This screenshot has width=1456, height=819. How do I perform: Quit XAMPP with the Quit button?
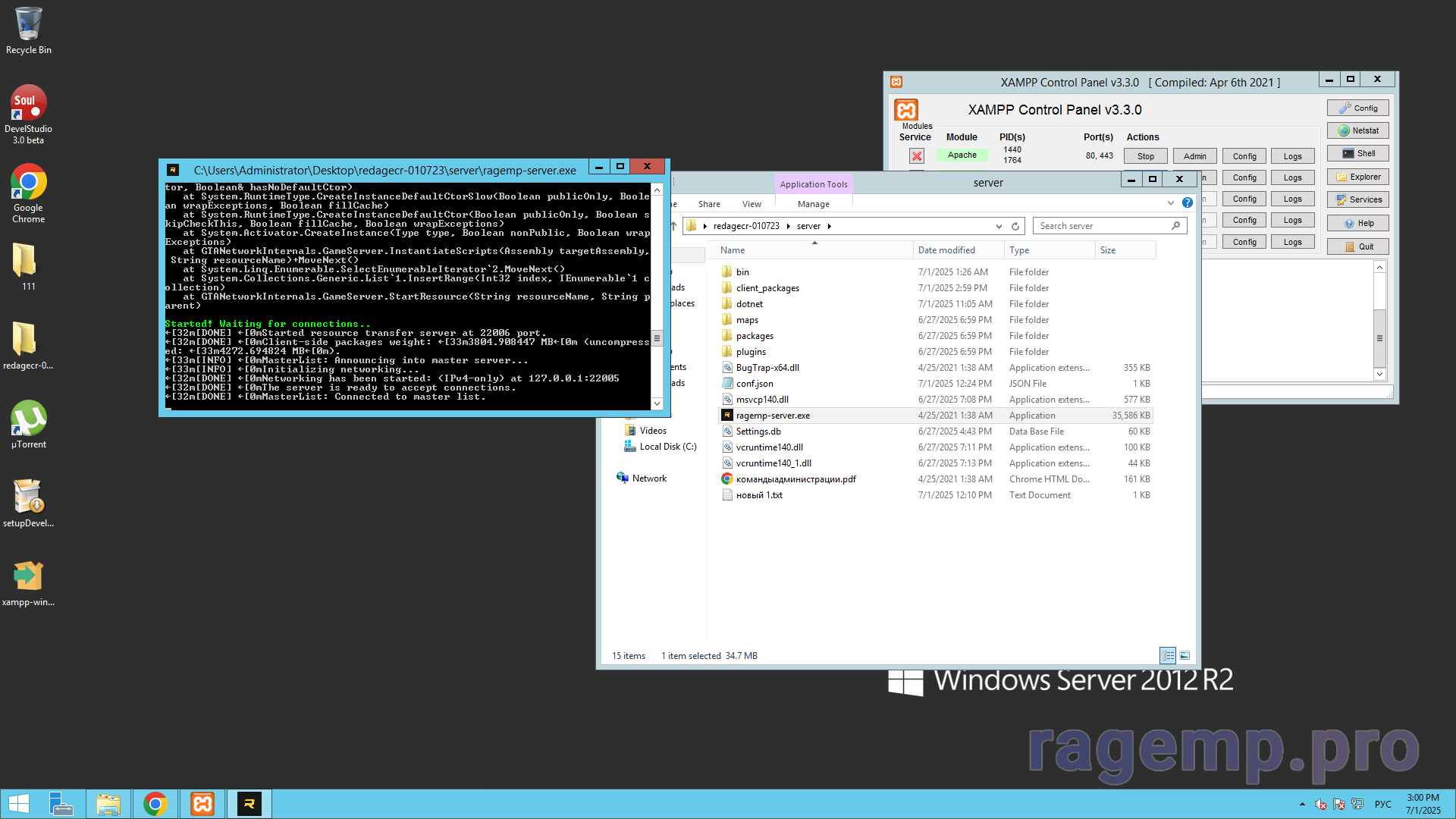1358,246
